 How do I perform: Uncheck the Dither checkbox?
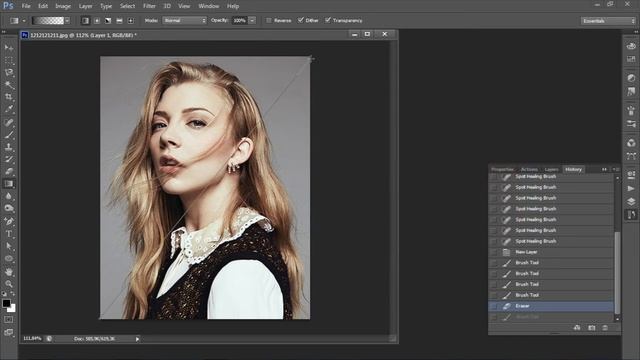(301, 20)
